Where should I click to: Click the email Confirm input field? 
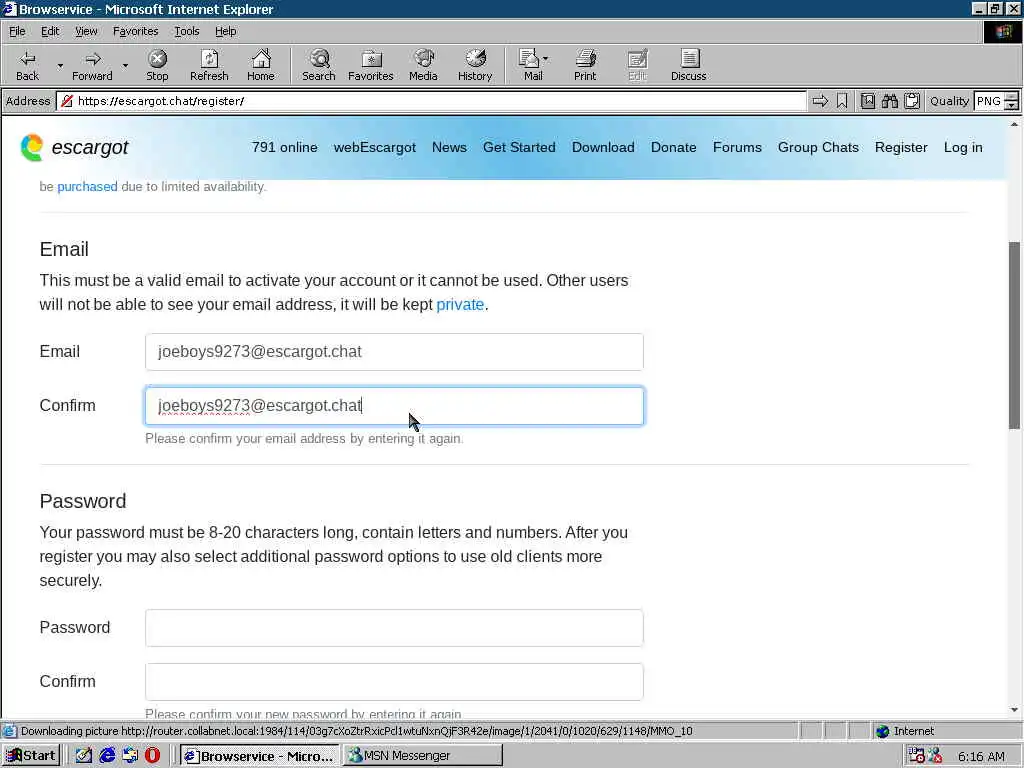tap(394, 406)
